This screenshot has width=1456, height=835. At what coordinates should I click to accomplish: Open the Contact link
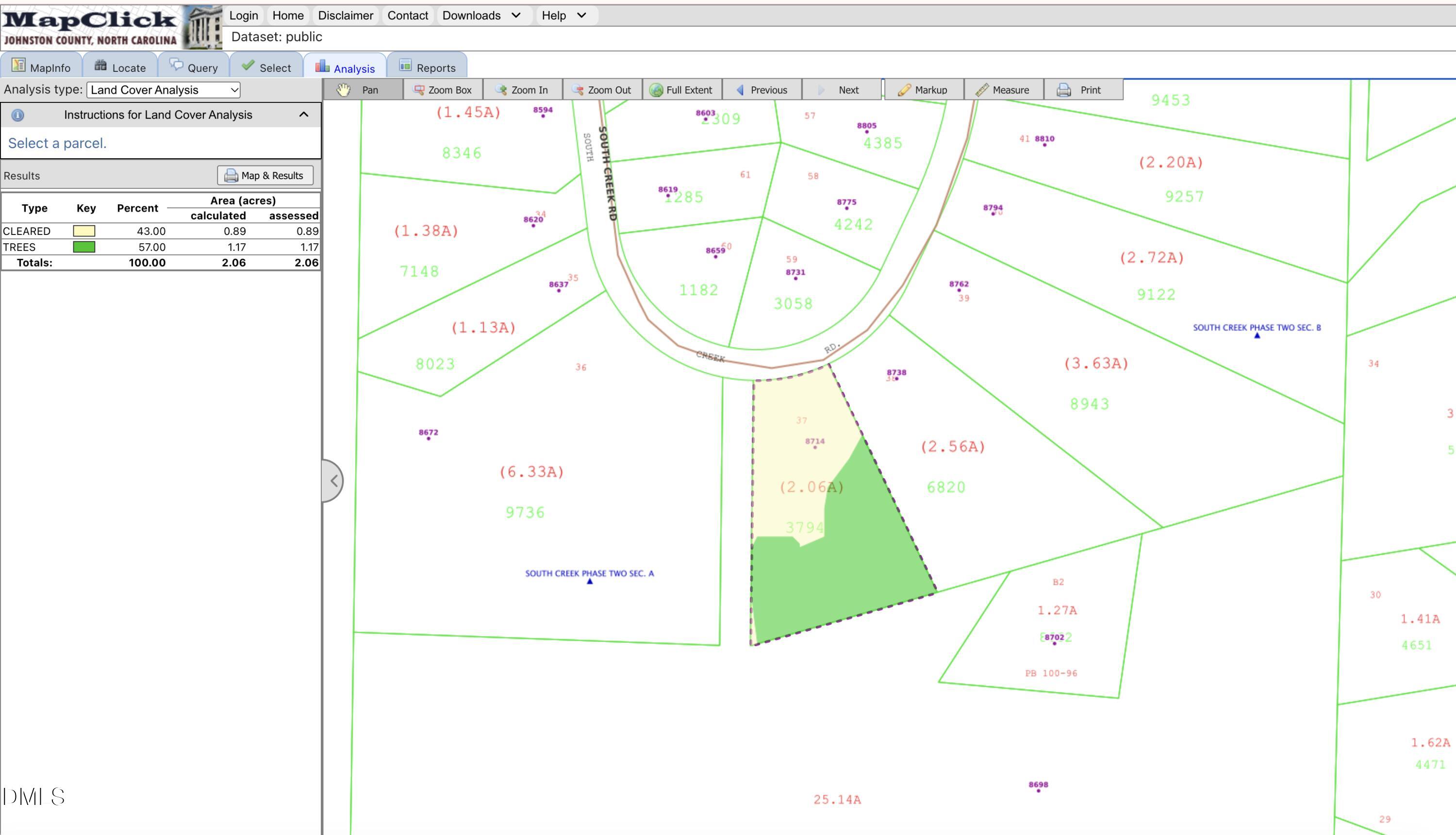[408, 16]
